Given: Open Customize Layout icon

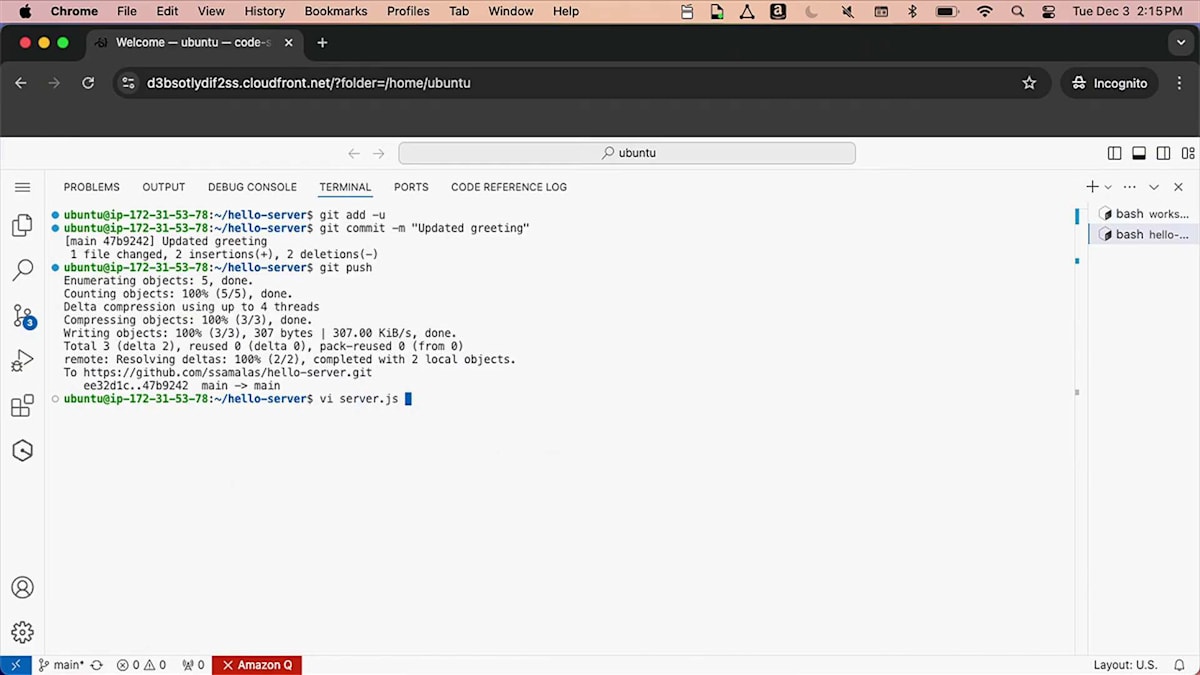Looking at the screenshot, I should tap(1187, 153).
